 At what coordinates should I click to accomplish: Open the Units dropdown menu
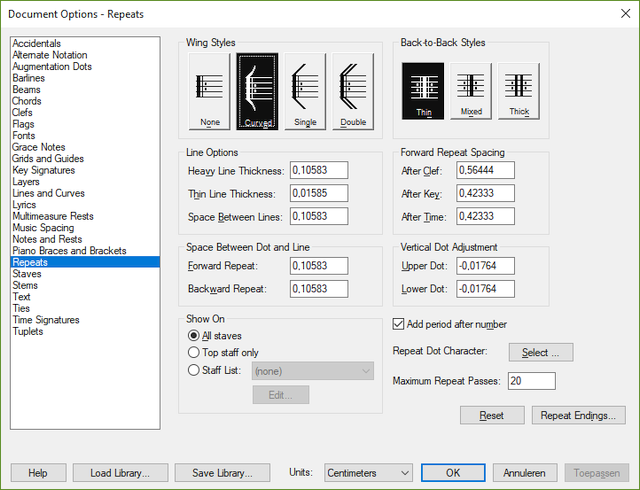368,472
